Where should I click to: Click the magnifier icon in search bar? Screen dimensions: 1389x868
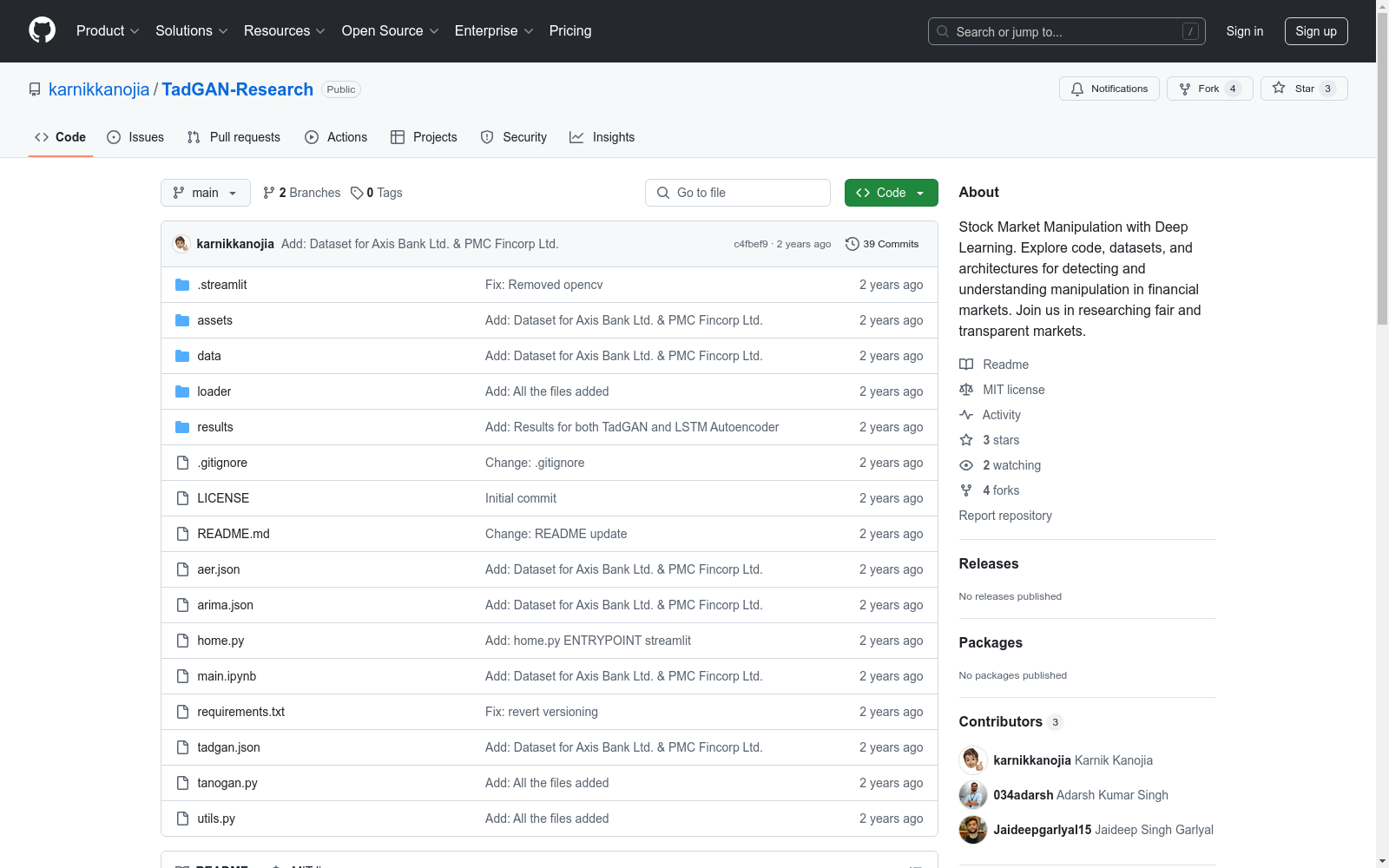pos(943,31)
